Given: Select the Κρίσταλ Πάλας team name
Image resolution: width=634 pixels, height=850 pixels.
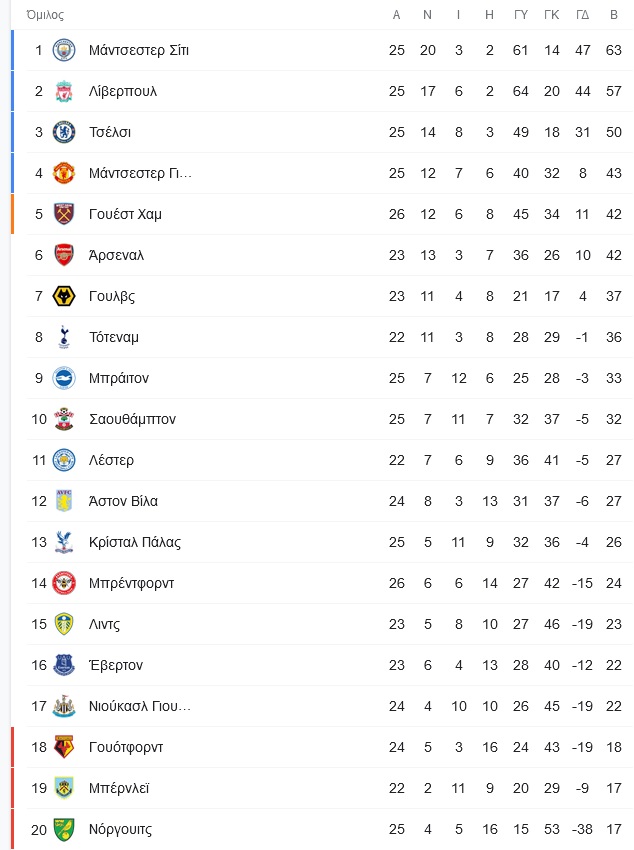Looking at the screenshot, I should point(135,542).
